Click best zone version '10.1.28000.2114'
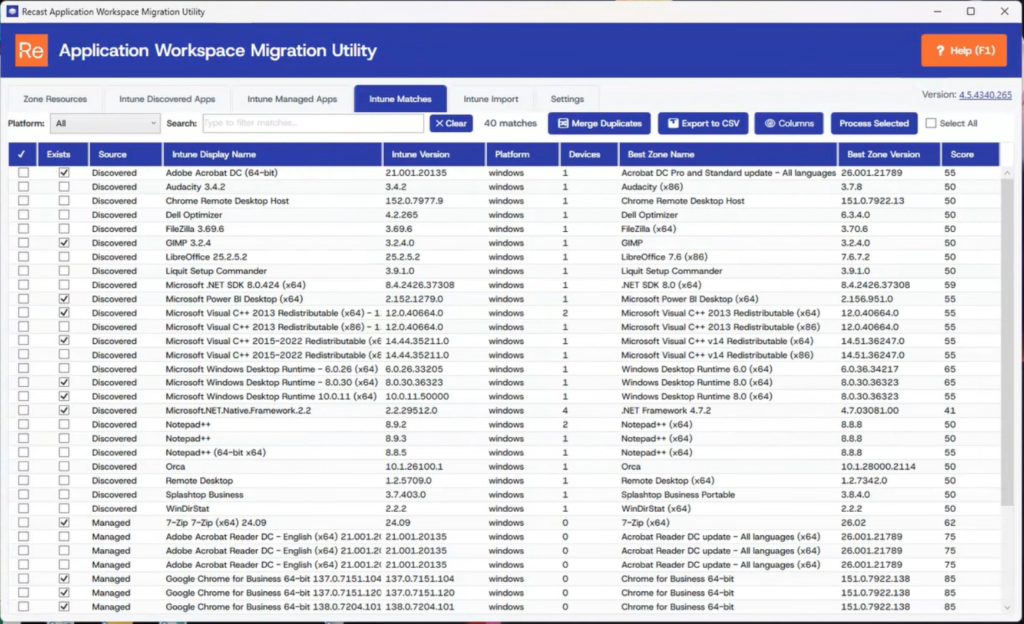 coord(878,467)
